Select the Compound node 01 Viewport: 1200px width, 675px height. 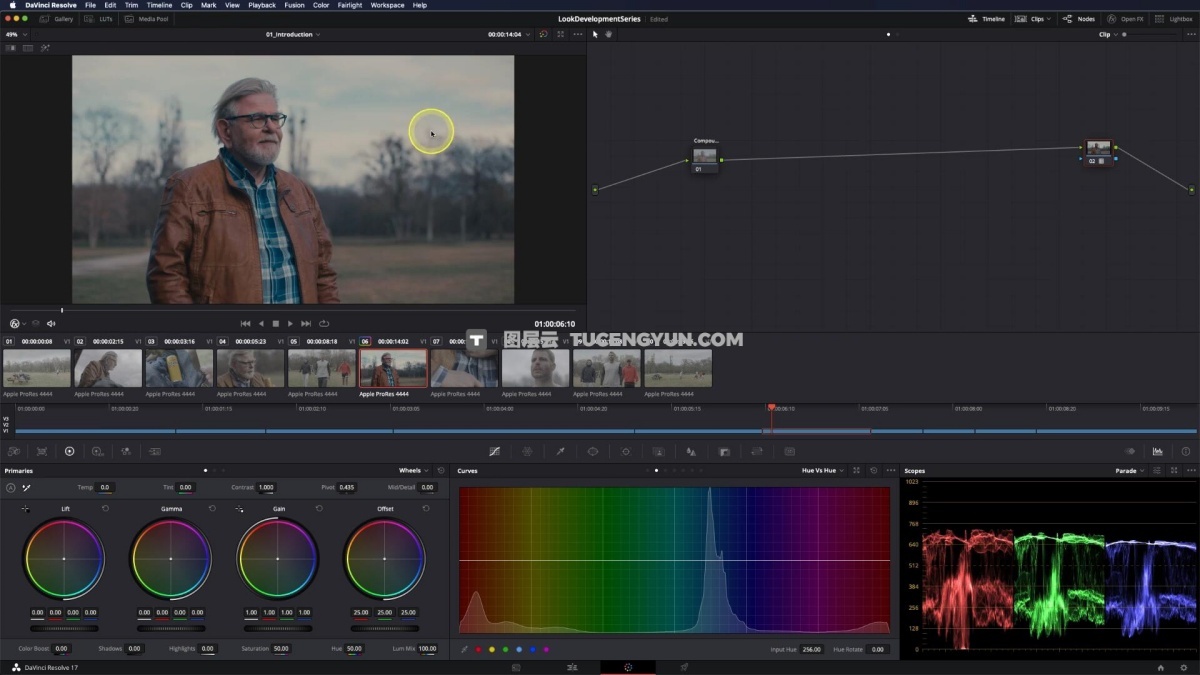[x=706, y=158]
